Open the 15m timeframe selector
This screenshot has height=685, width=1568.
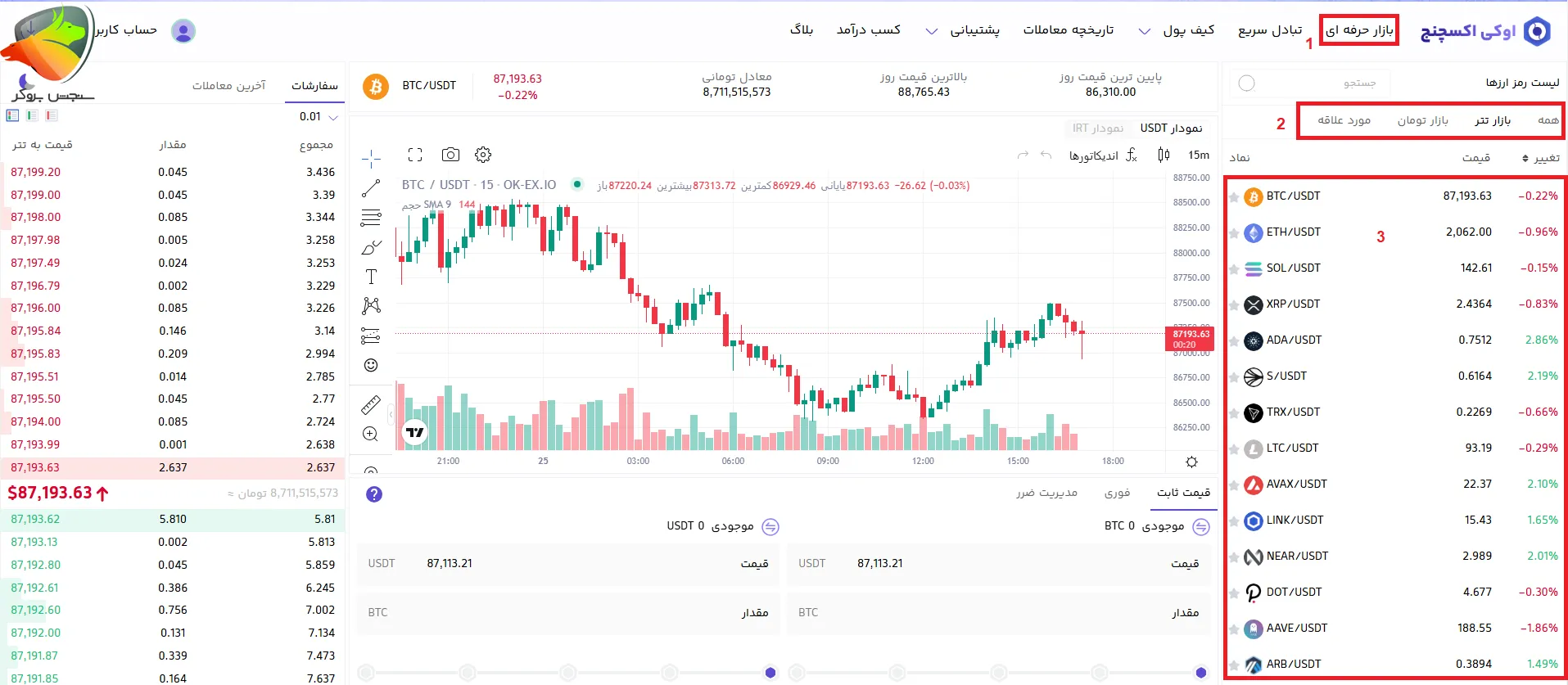pyautogui.click(x=1197, y=155)
